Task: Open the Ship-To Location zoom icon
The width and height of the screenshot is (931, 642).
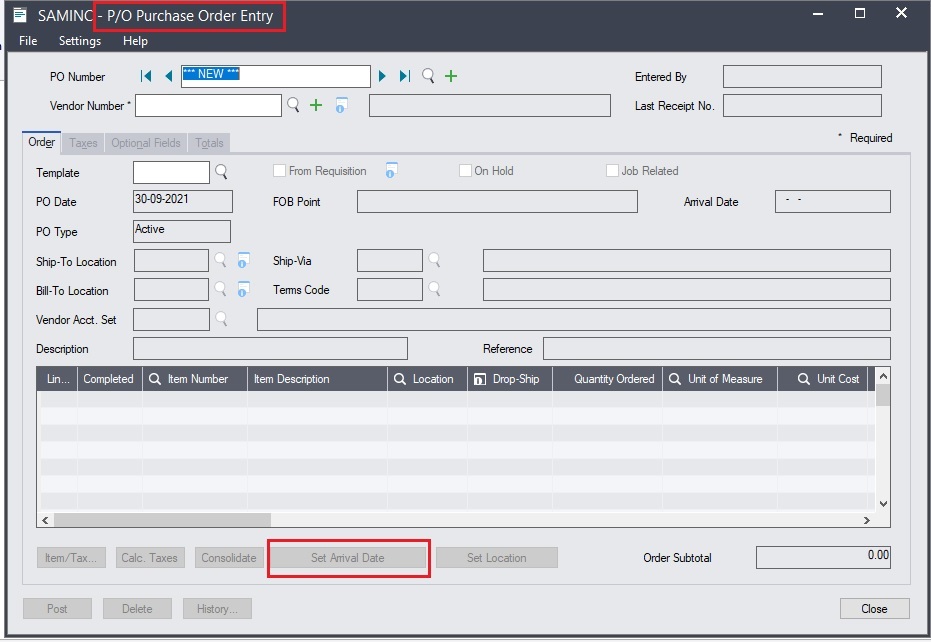Action: [243, 260]
